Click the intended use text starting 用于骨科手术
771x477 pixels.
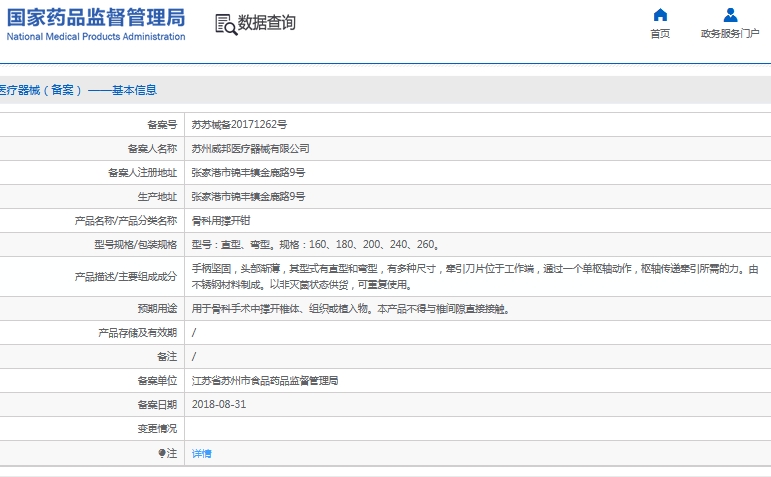pos(351,309)
